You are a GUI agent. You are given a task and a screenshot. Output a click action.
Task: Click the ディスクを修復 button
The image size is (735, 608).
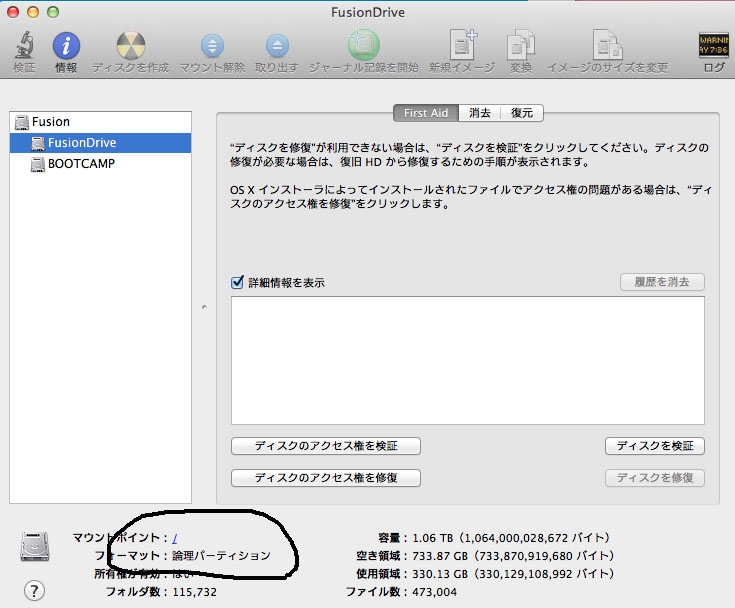tap(655, 478)
